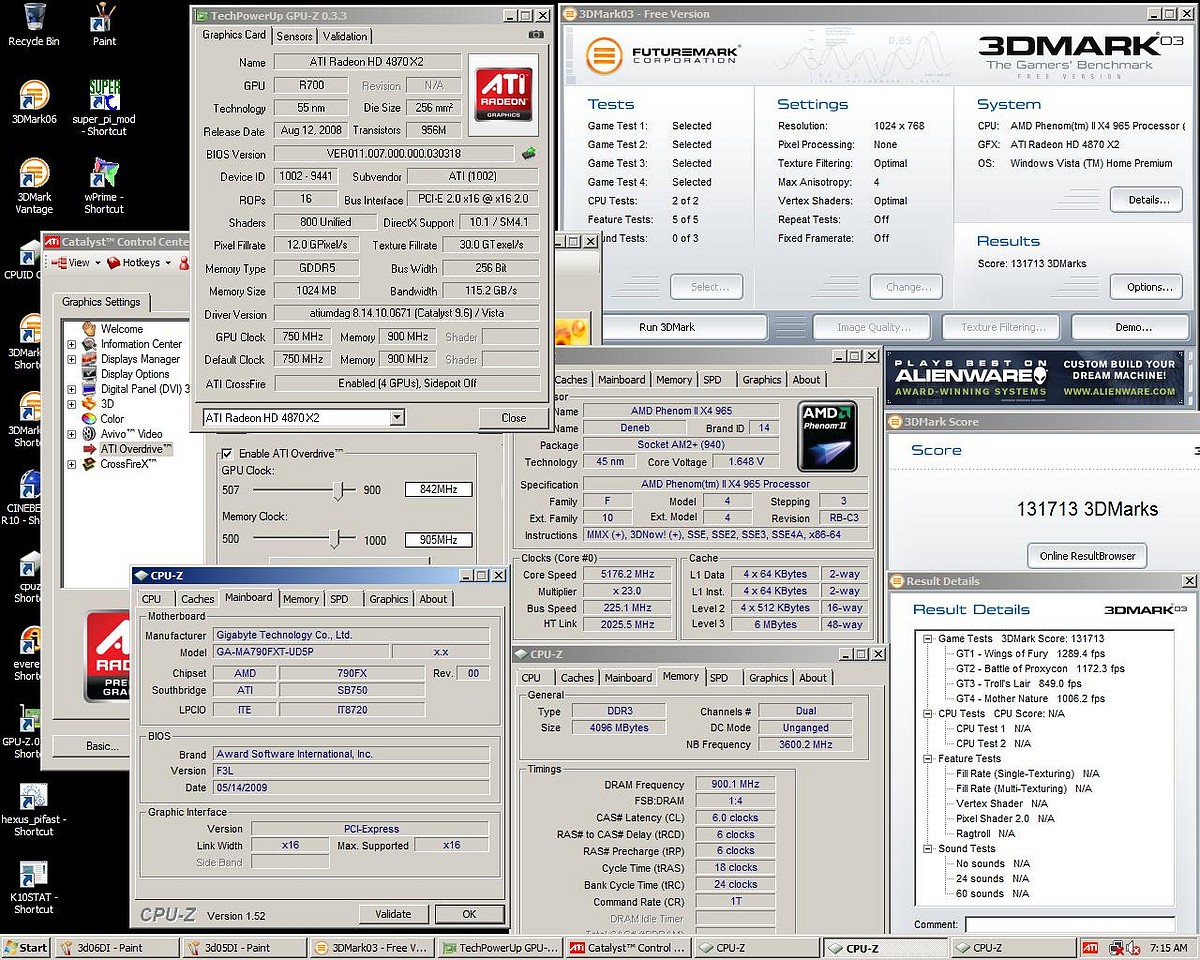Open Caches tab in CPU-Z Mainboard window
This screenshot has width=1200, height=960.
pyautogui.click(x=197, y=599)
